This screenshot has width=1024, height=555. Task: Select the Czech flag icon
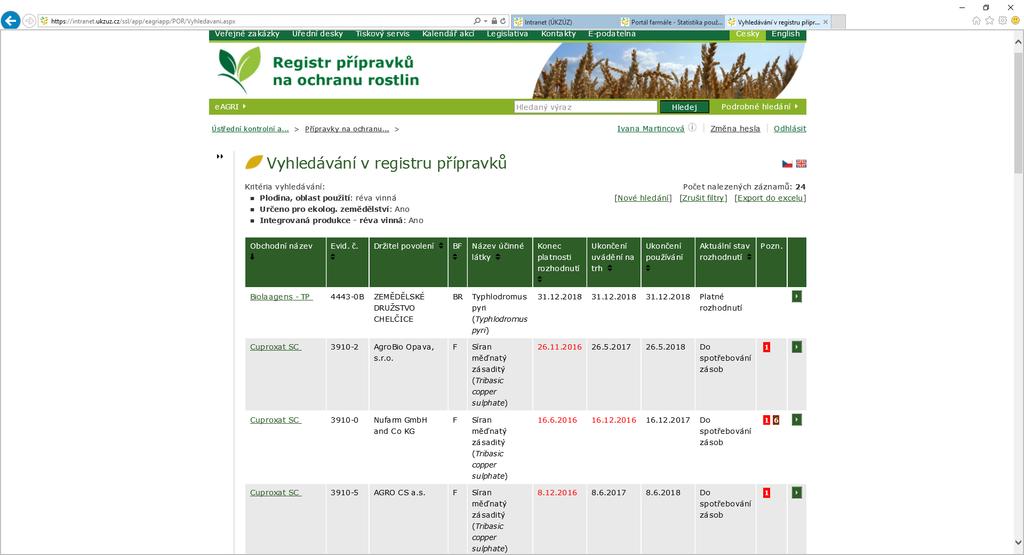787,164
